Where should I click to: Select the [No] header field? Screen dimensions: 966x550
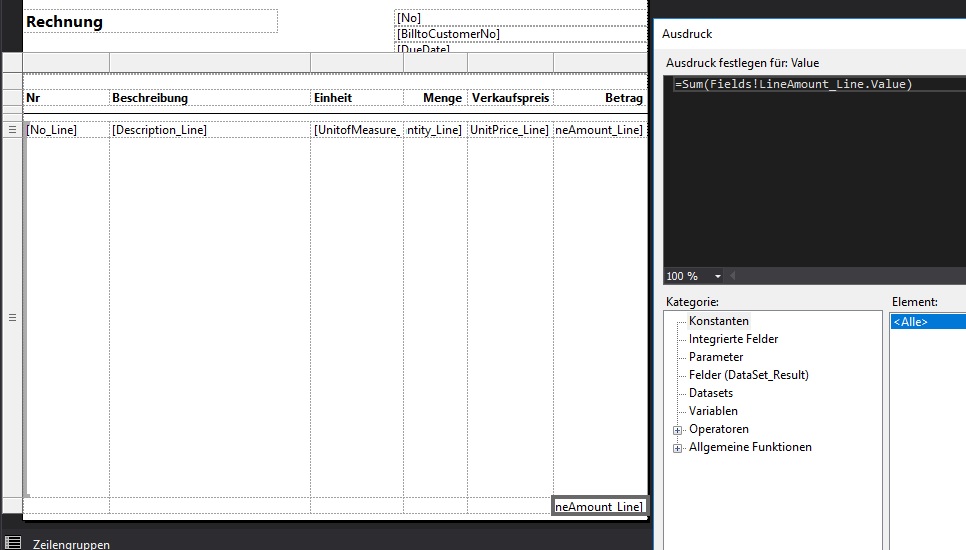click(521, 18)
